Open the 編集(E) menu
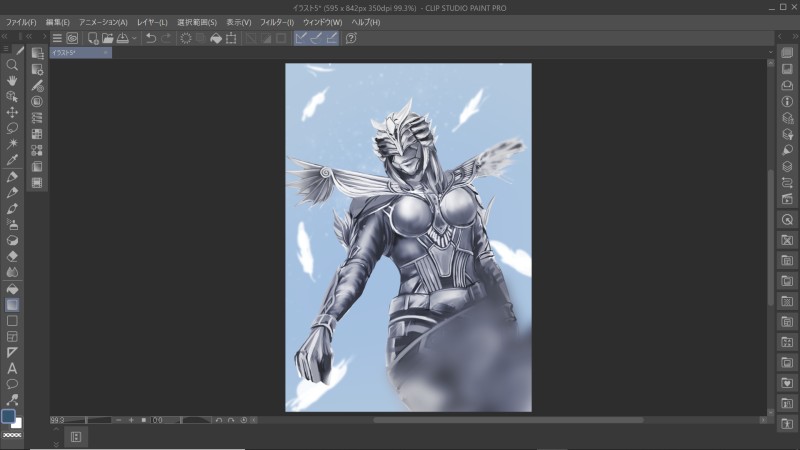Screen dimensions: 800x450 pos(58,22)
